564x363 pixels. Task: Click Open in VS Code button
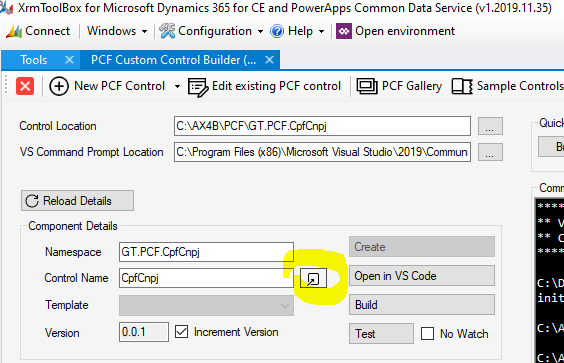coord(422,276)
